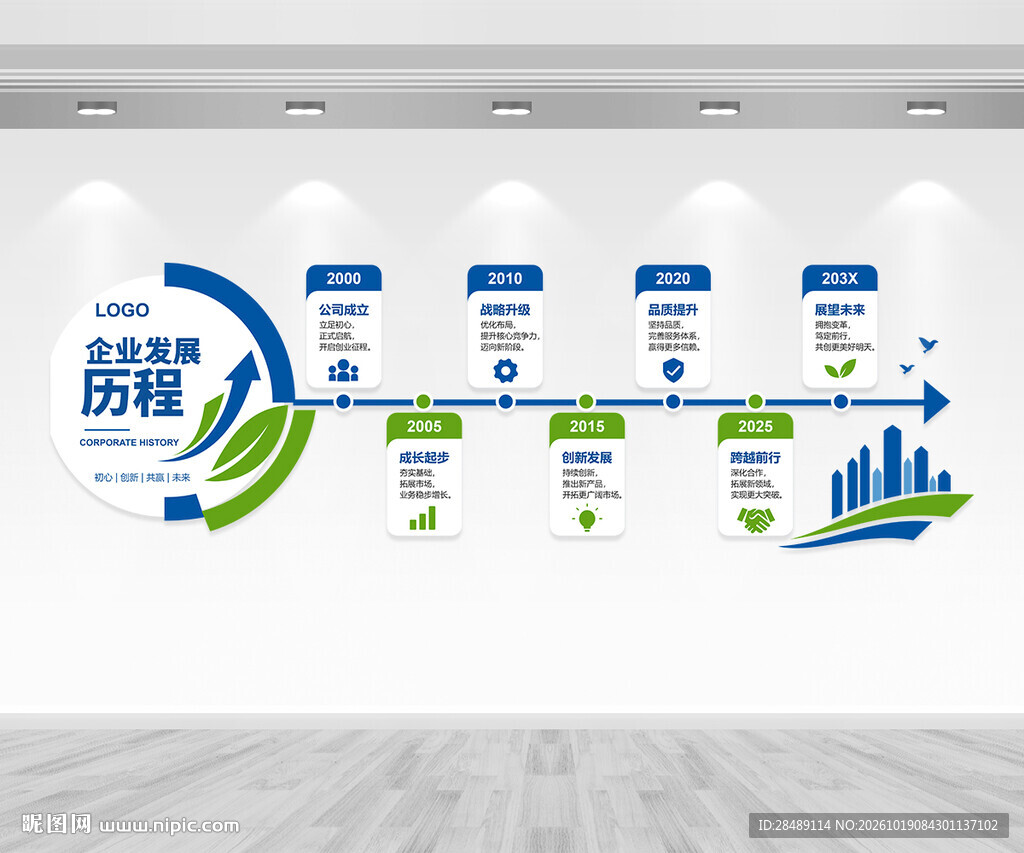Click the leaf sprout icon in the 203X card
Screen dimensions: 1024x853
840,369
